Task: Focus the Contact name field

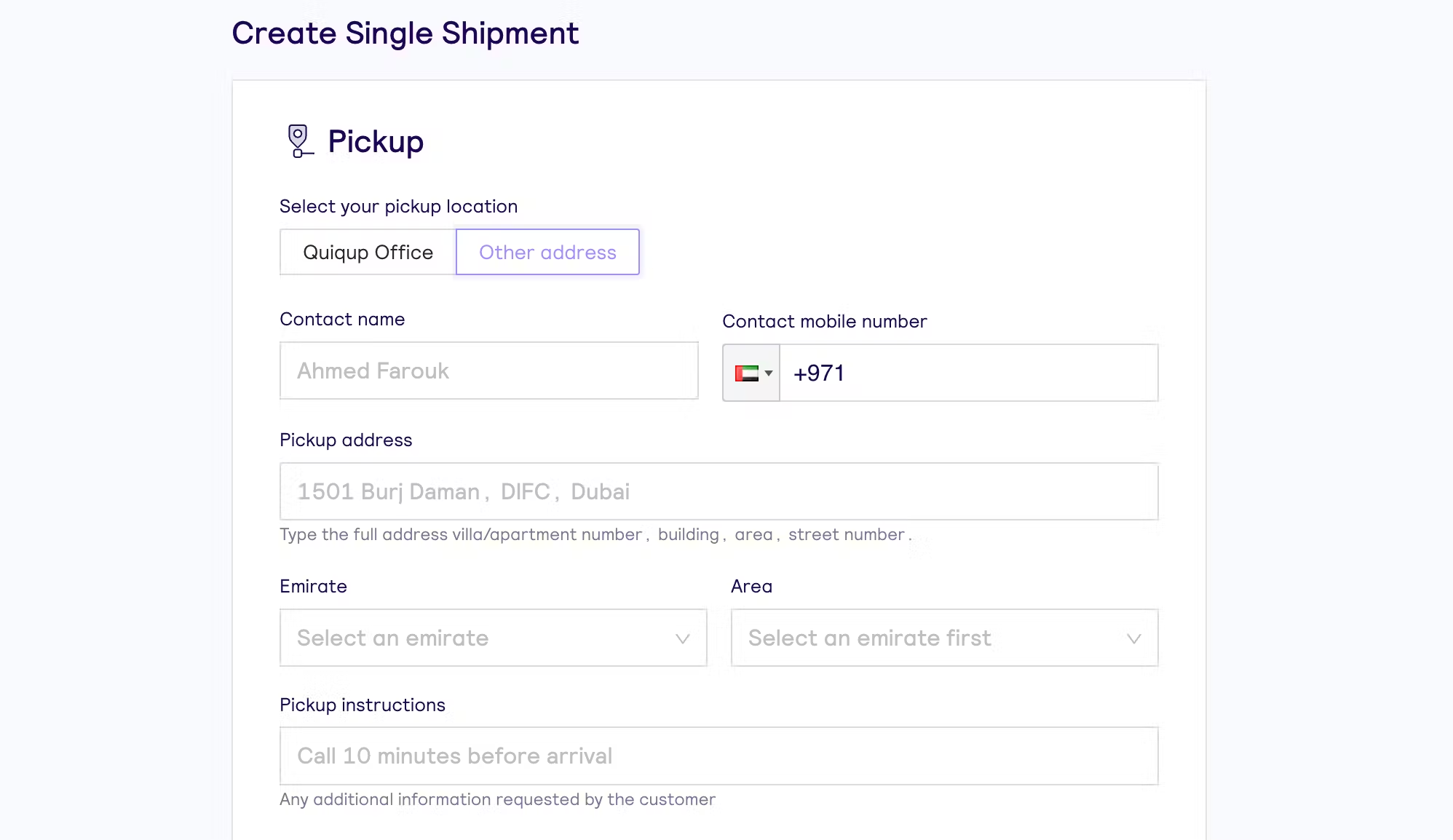Action: coord(488,371)
